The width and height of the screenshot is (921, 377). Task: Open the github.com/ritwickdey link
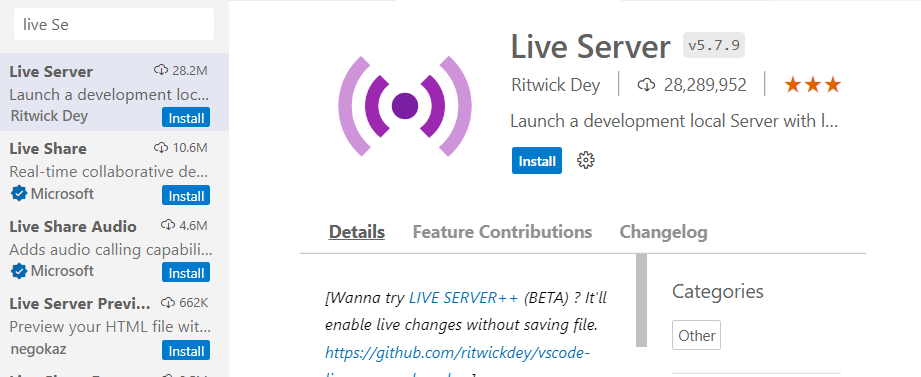tap(457, 352)
